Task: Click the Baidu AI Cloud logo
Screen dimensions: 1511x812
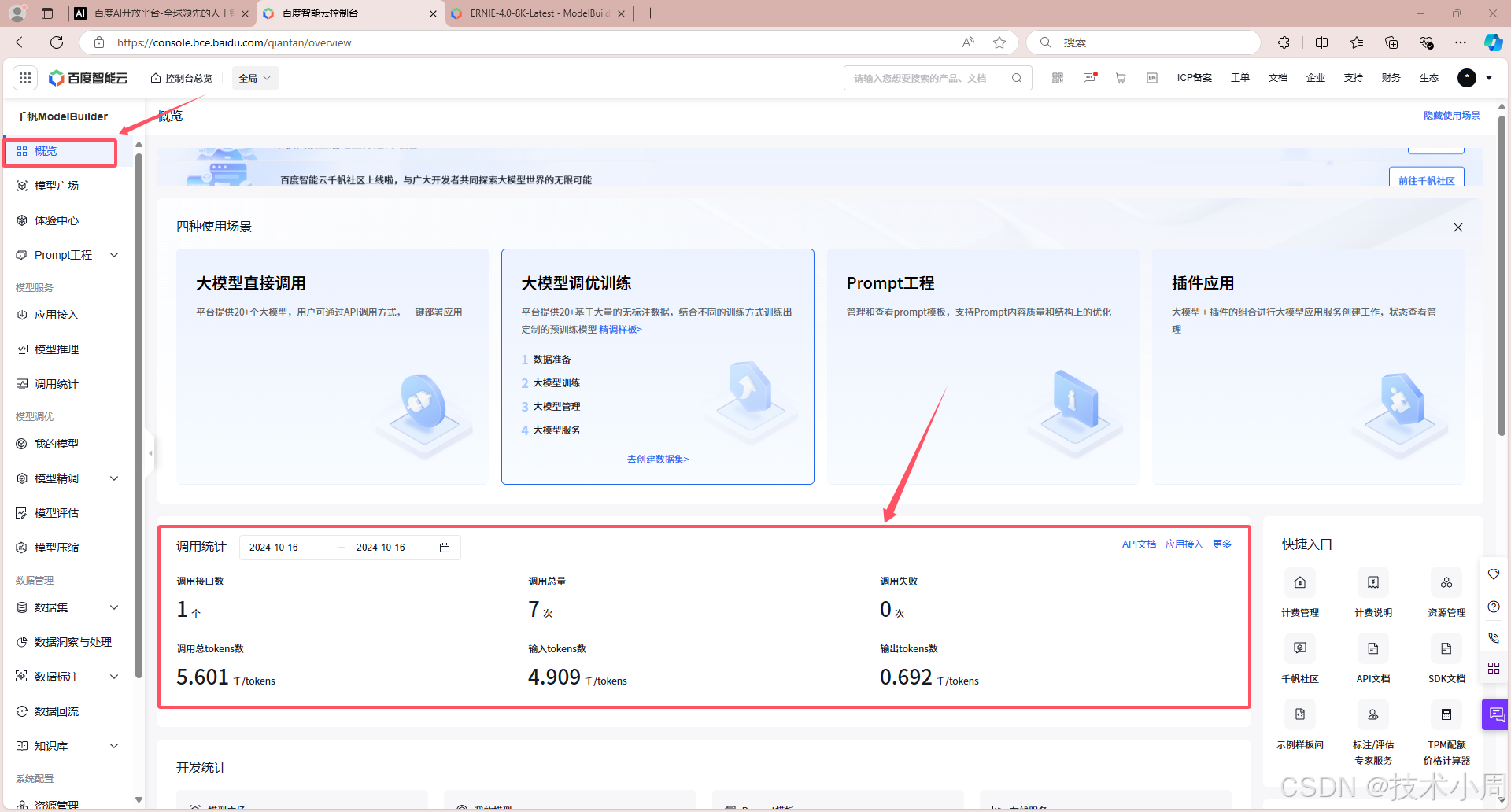Action: (88, 78)
